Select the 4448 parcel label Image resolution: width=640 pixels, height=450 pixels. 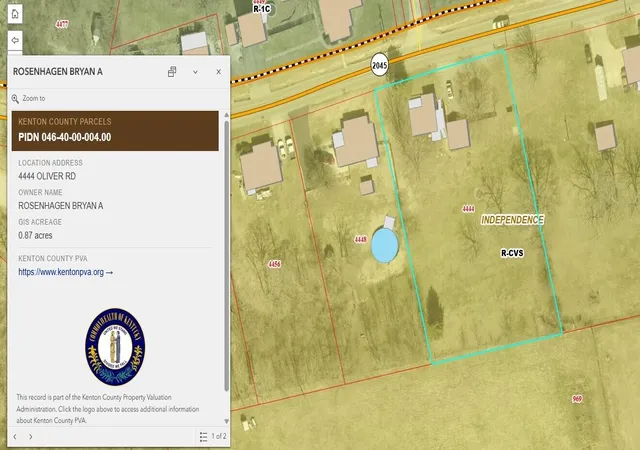pyautogui.click(x=360, y=239)
